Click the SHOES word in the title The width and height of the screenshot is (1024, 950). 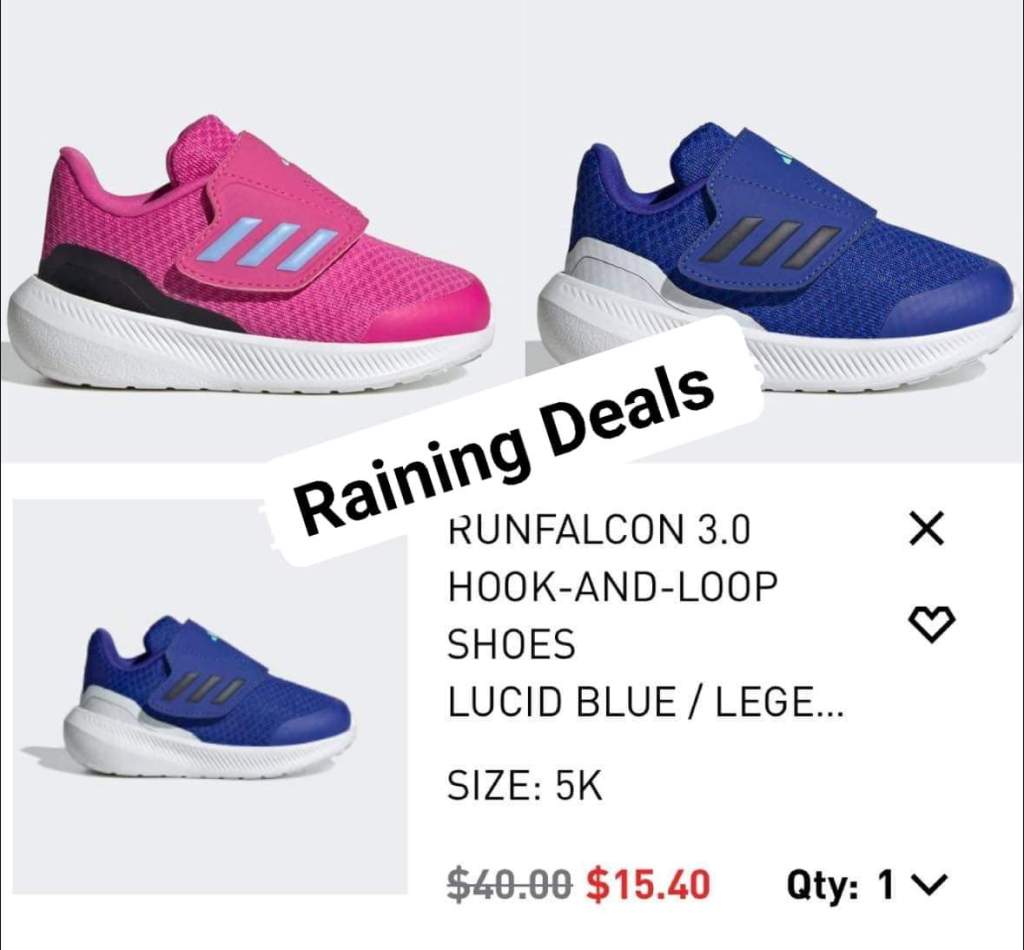coord(511,644)
